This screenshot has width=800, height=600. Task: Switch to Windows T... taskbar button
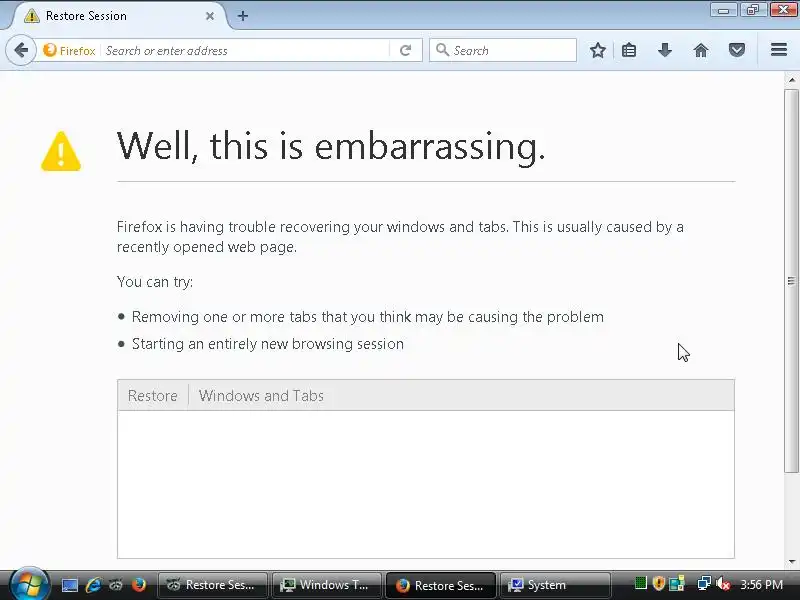[x=327, y=585]
